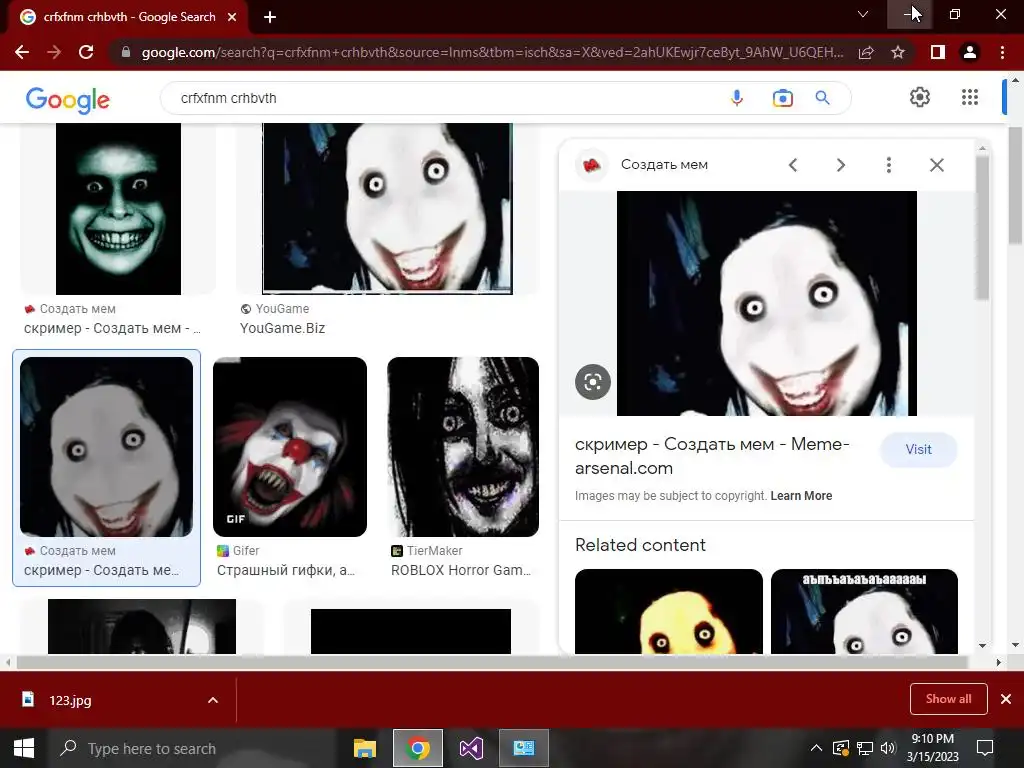Show previous image in preview panel
Image resolution: width=1024 pixels, height=768 pixels.
pyautogui.click(x=793, y=165)
